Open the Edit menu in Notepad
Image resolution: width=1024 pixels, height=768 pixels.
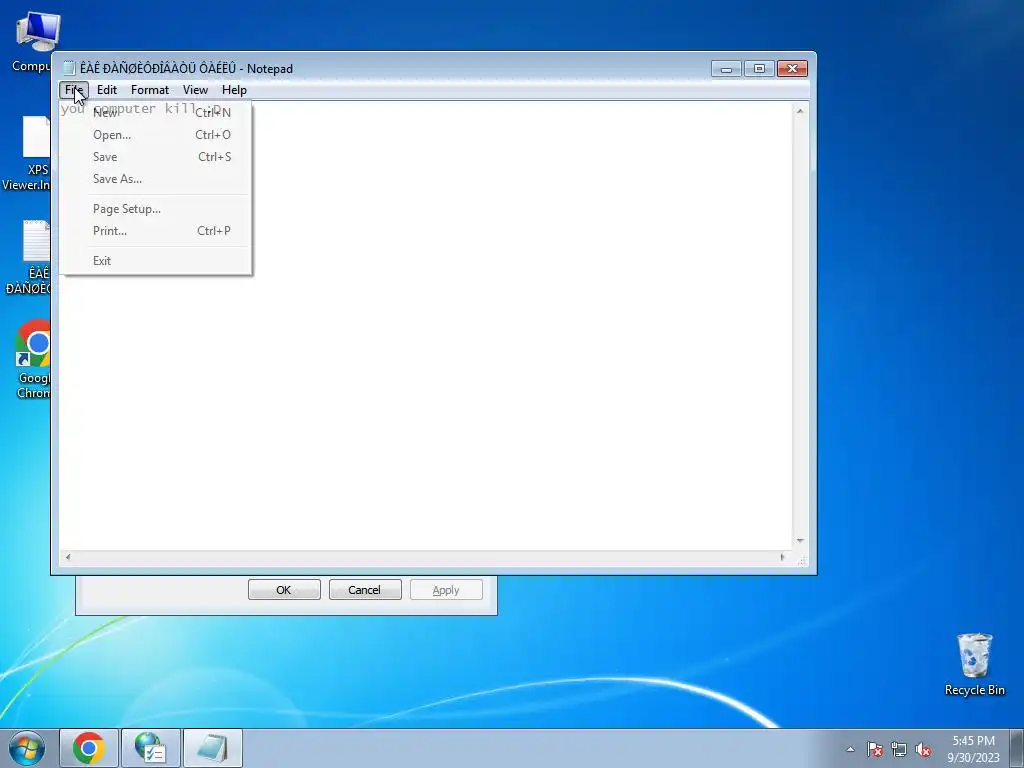coord(106,90)
